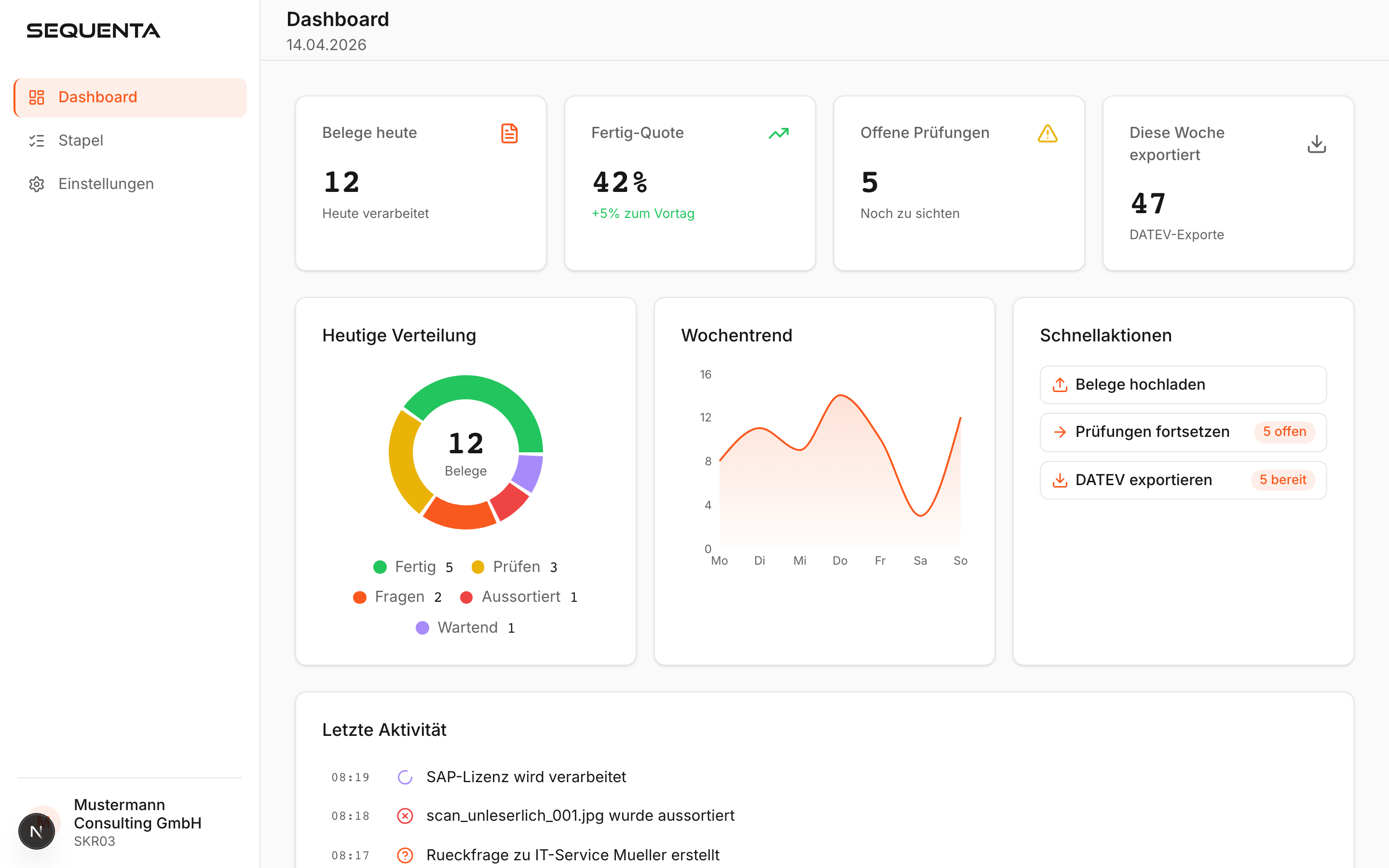Click the Belege hochladen button

pos(1182,385)
